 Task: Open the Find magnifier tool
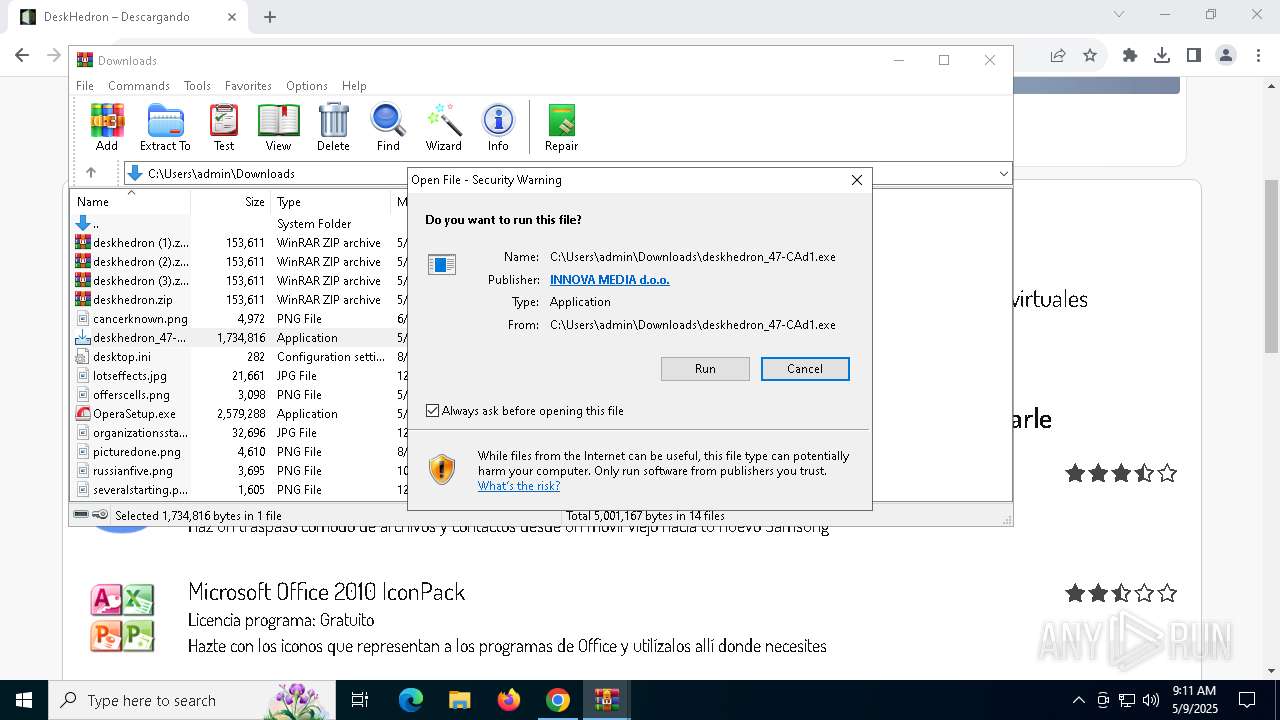(388, 127)
